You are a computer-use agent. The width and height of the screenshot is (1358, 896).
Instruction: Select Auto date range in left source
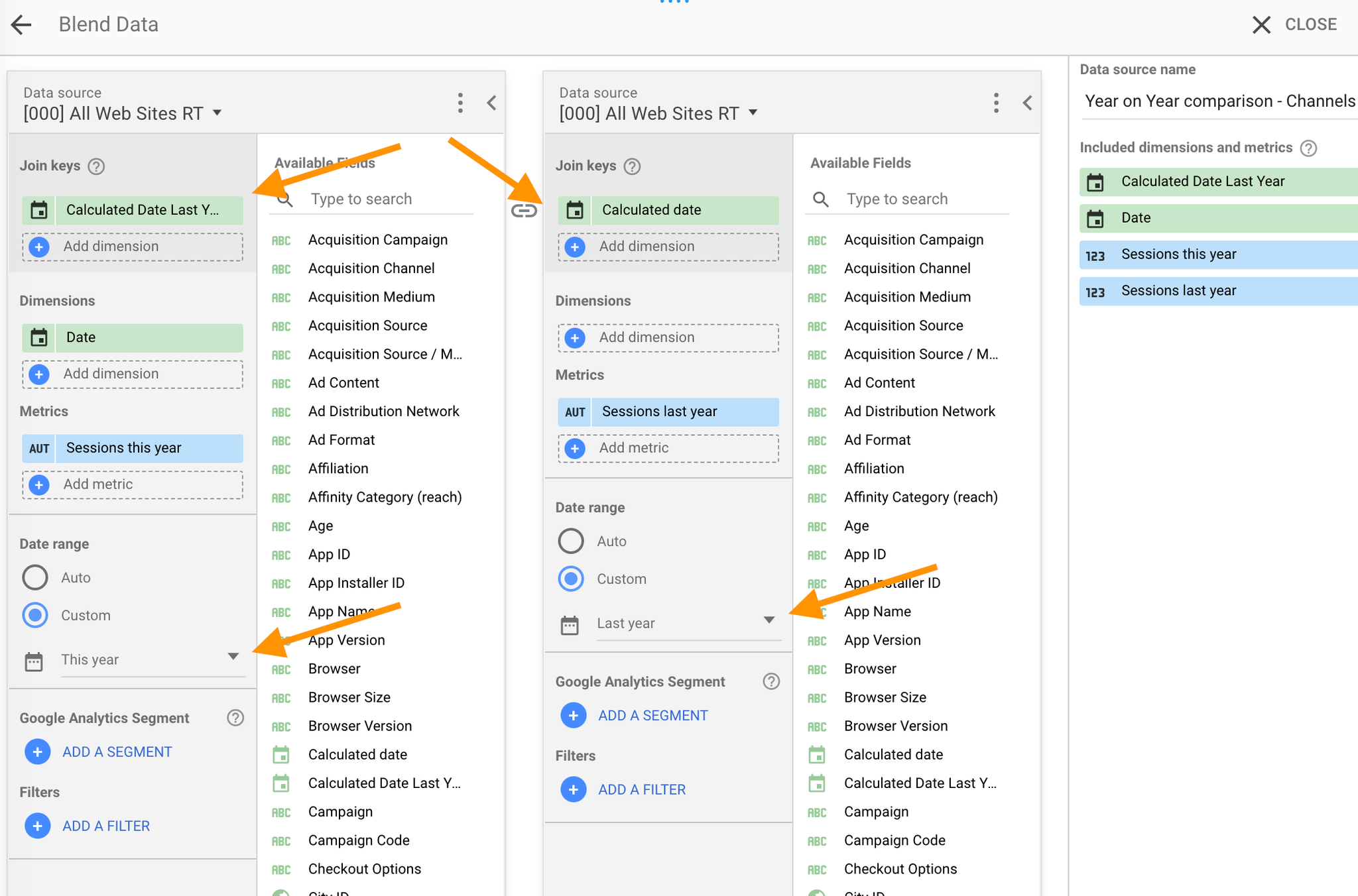click(x=35, y=577)
